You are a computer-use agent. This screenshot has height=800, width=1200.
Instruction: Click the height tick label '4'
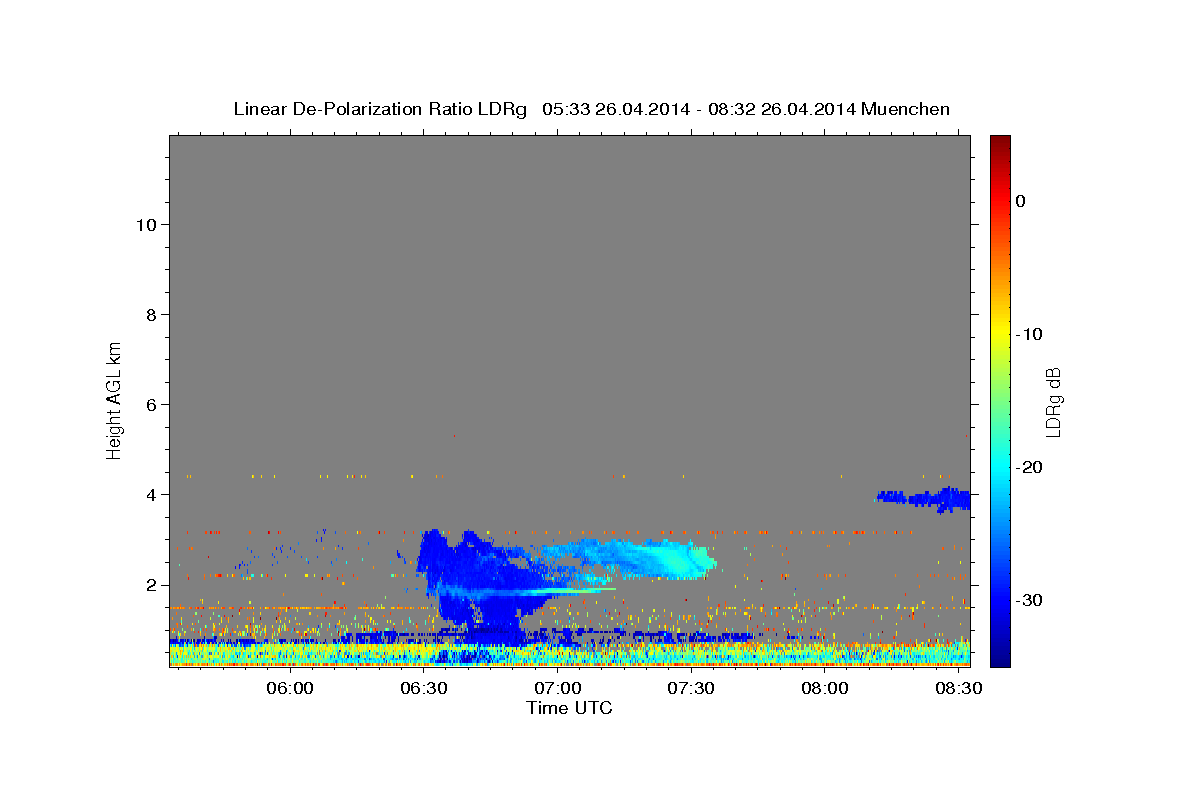point(151,495)
